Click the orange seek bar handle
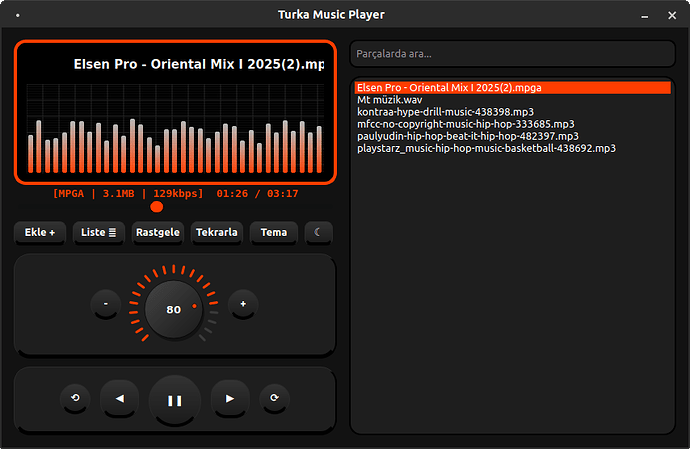 click(x=157, y=206)
